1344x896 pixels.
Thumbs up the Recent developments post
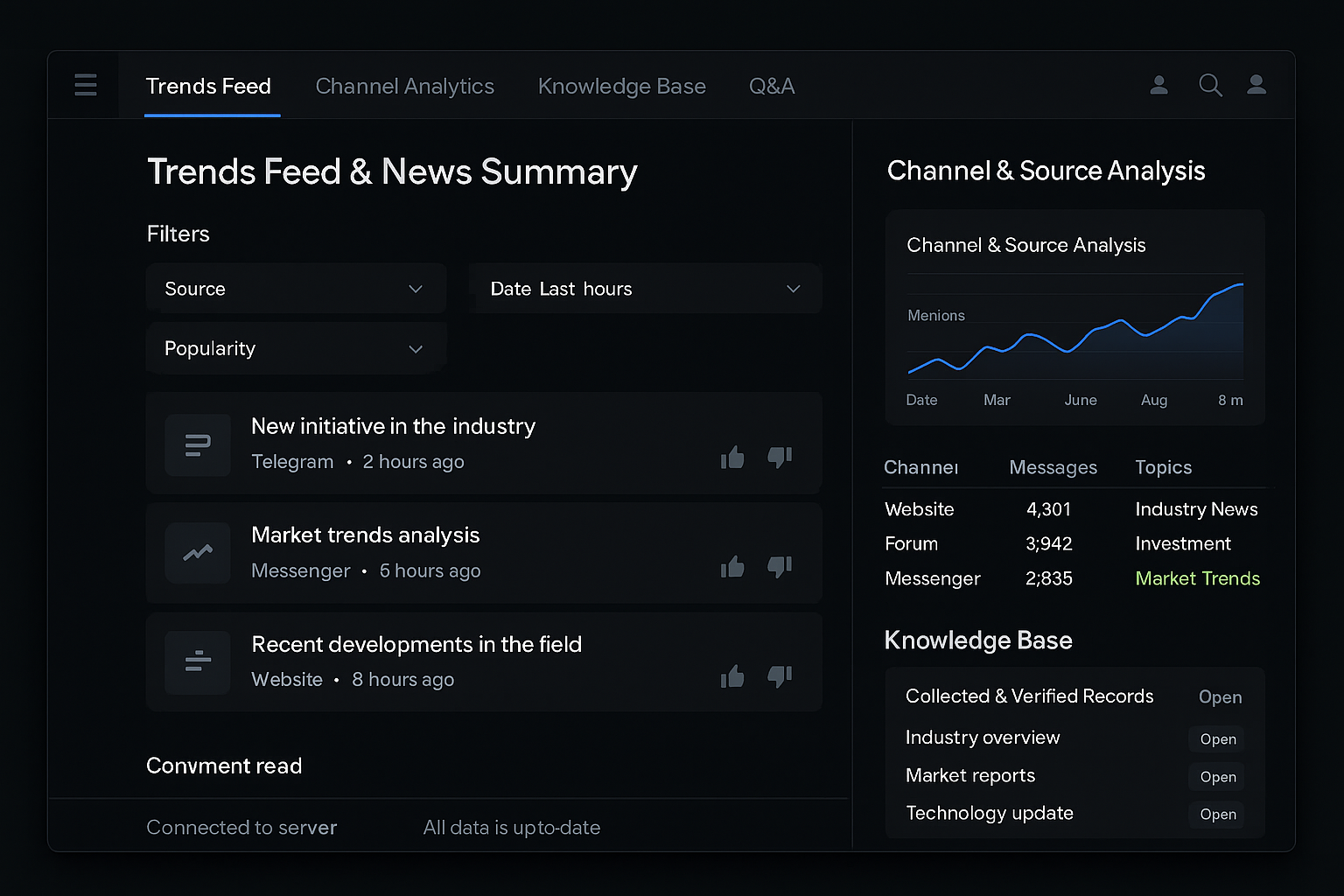[x=732, y=675]
